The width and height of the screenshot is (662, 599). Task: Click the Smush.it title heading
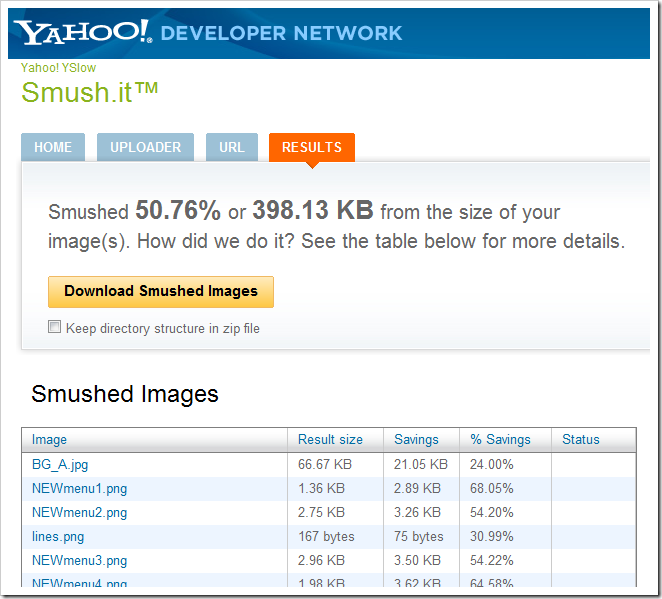[x=90, y=92]
